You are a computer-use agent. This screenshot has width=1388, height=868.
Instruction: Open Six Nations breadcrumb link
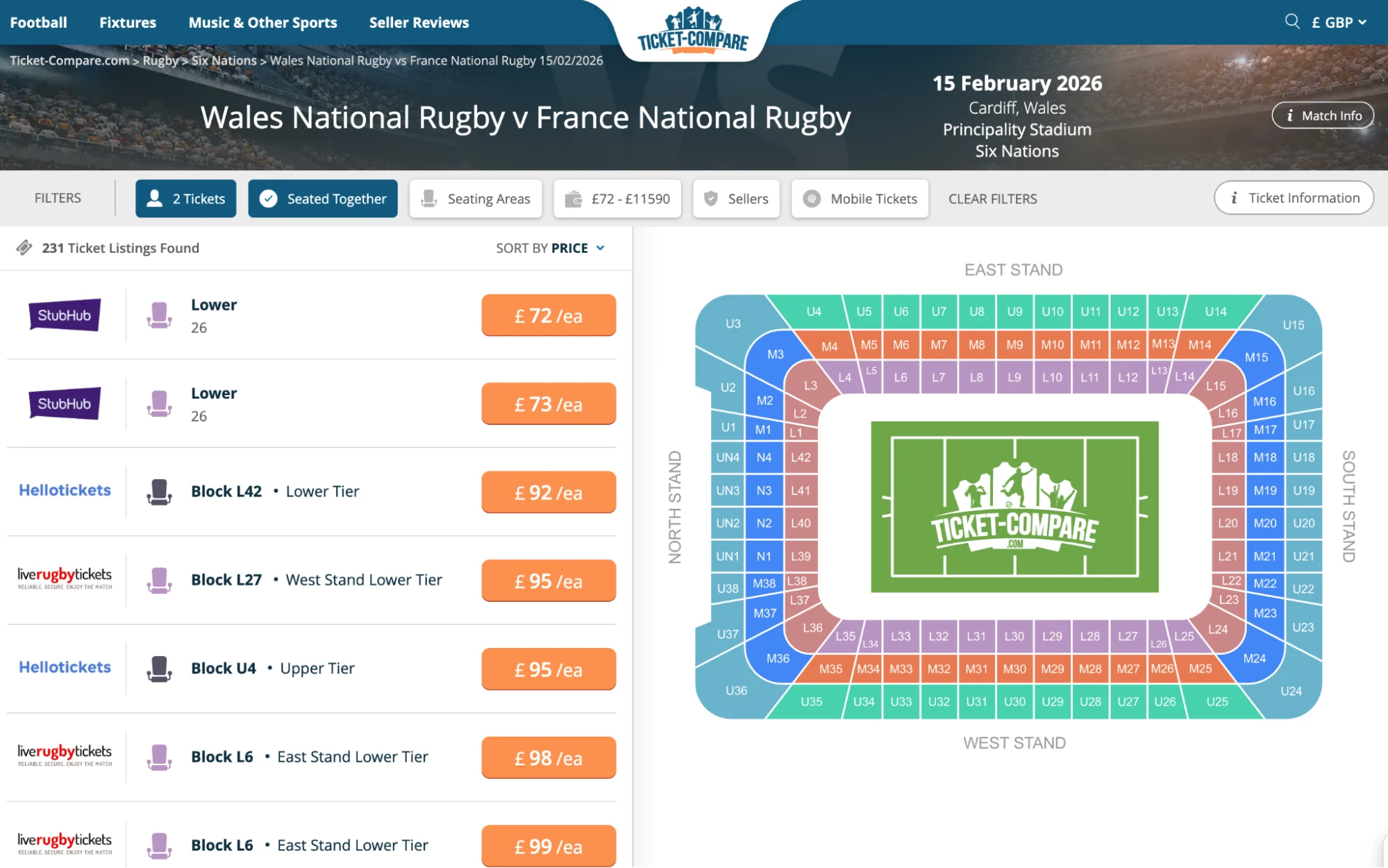click(x=224, y=60)
